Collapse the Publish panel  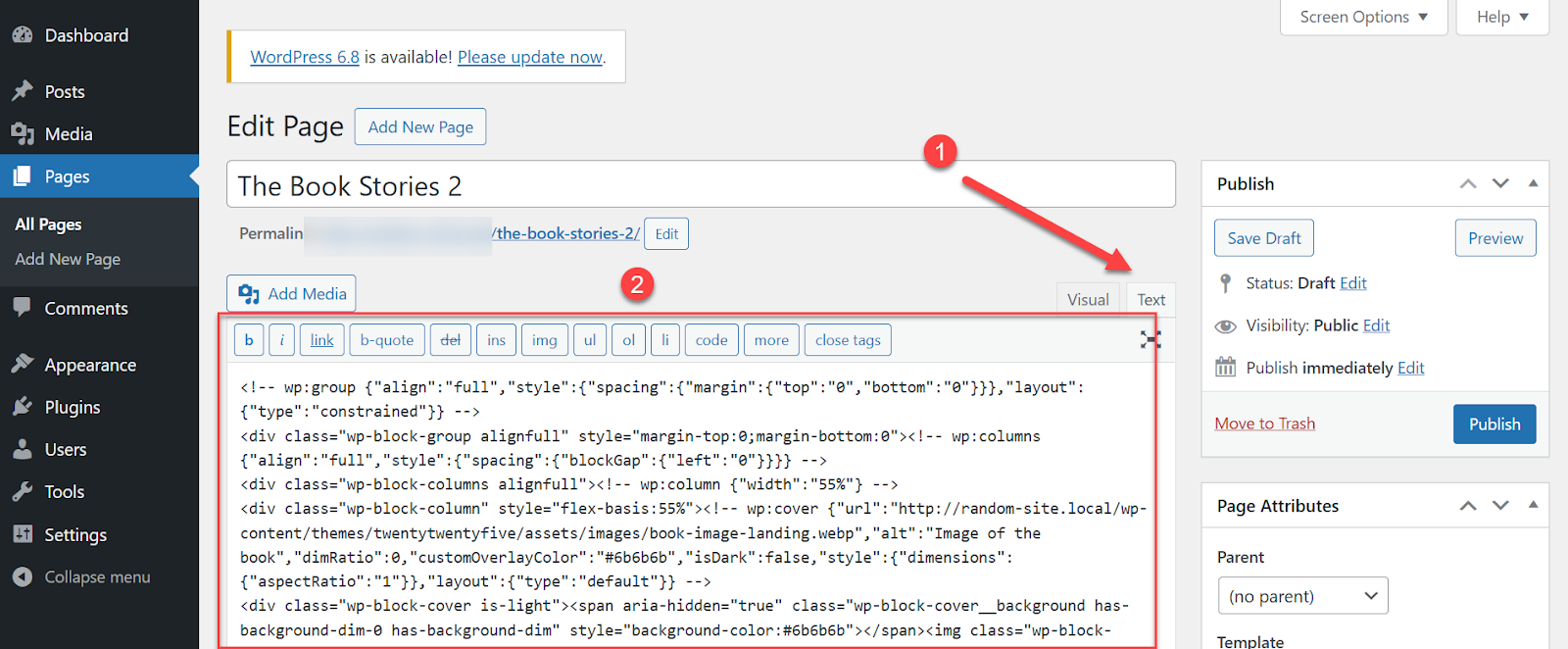[x=1533, y=183]
